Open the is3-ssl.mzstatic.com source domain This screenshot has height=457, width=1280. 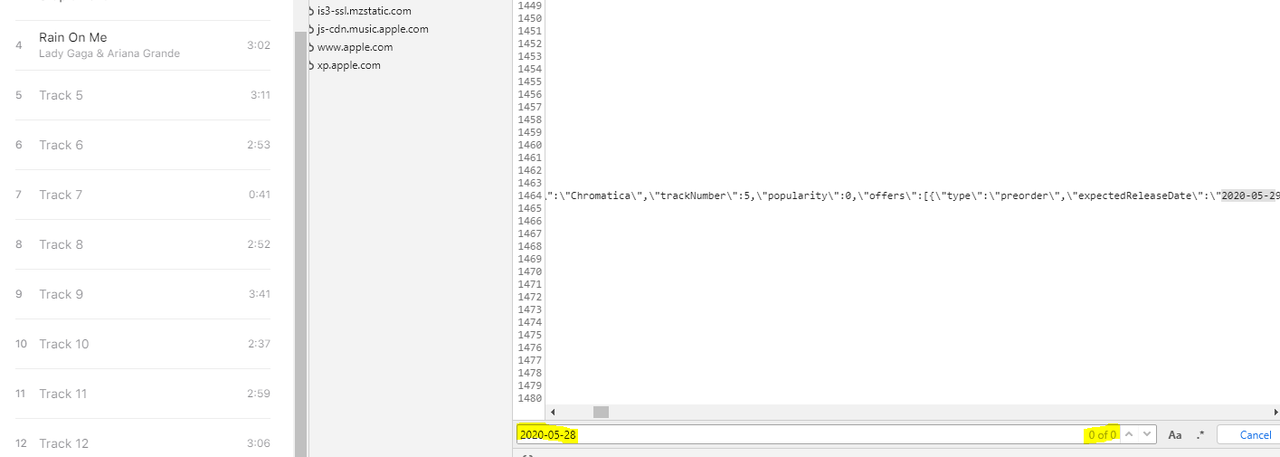(364, 10)
